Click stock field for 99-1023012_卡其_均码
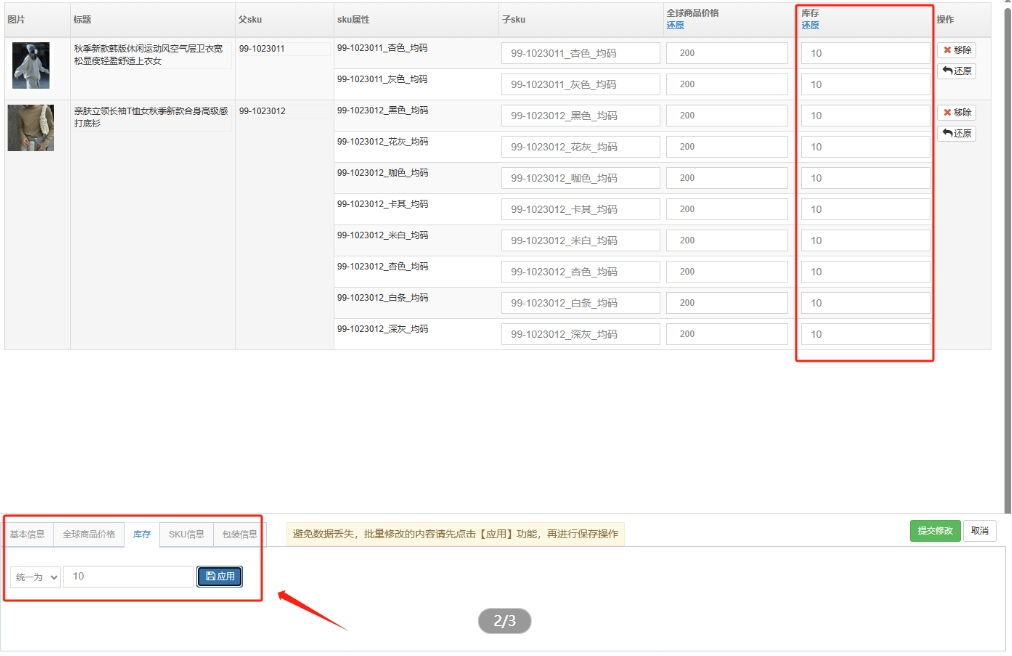1012x656 pixels. tap(865, 209)
